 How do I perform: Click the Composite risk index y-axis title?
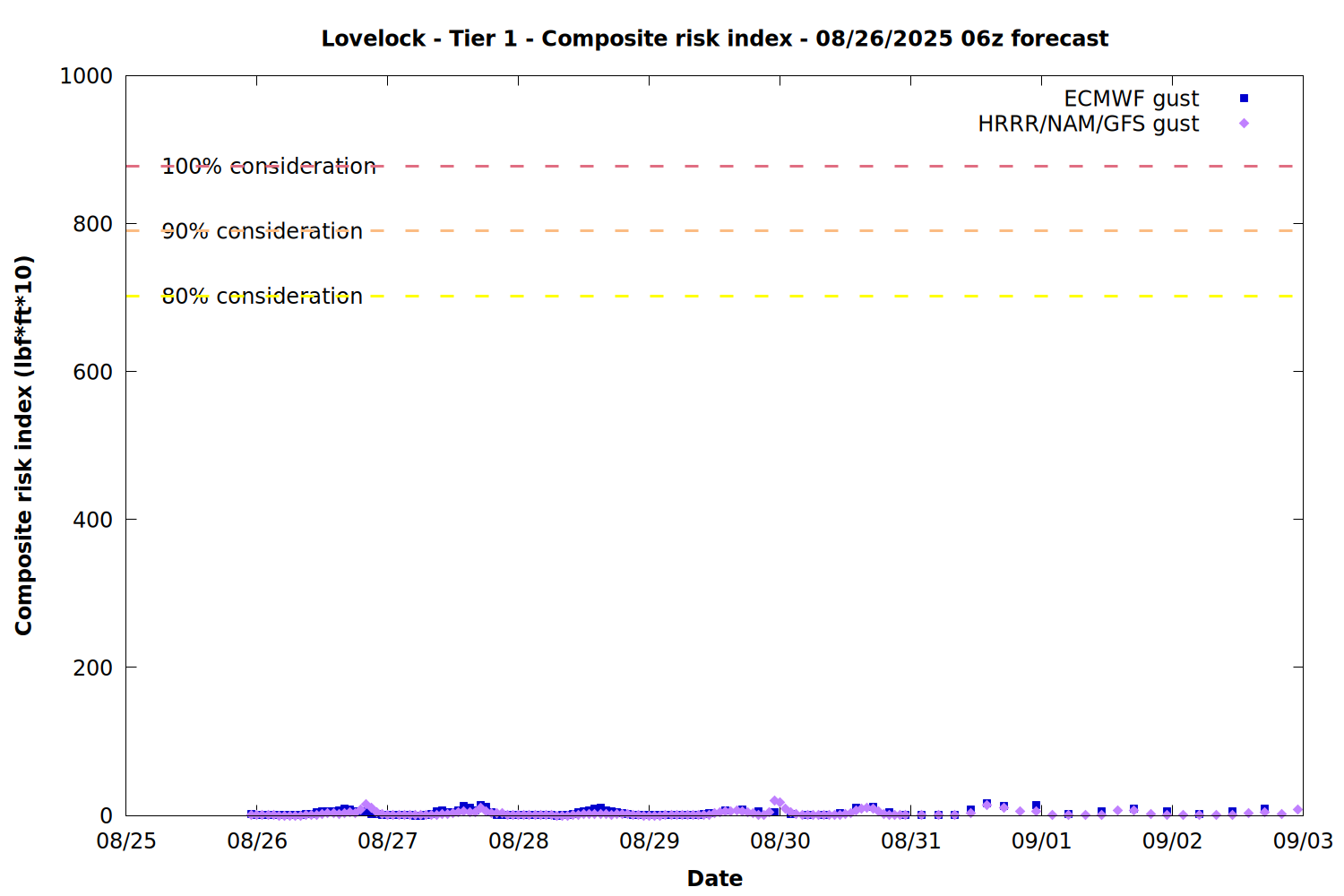pos(24,445)
